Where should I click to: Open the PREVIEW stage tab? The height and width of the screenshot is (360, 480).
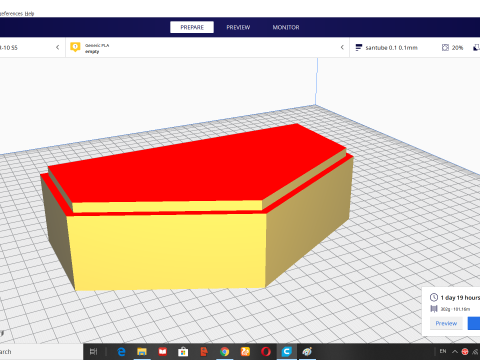click(x=238, y=27)
